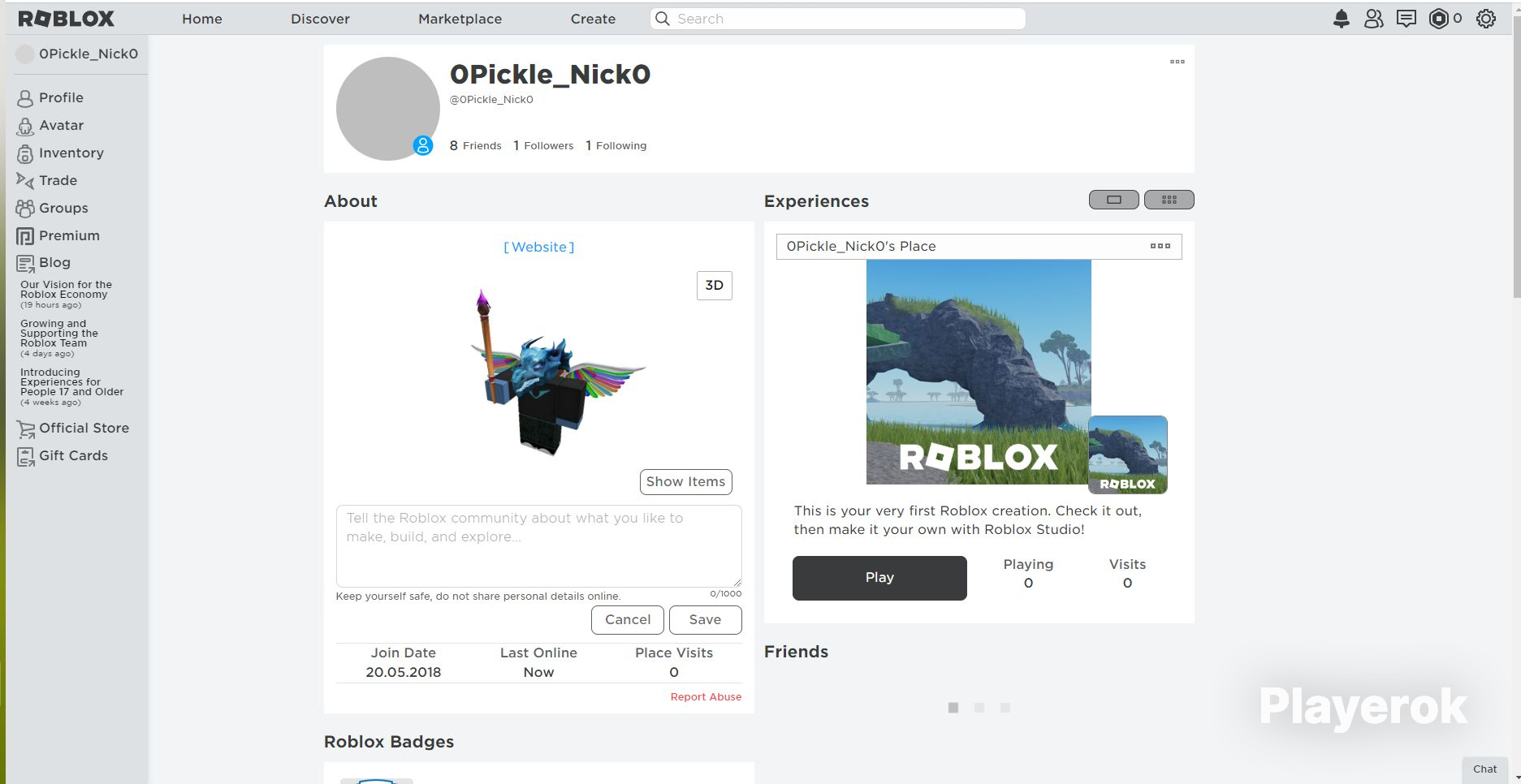The image size is (1521, 784).
Task: Cancel the About description edit
Action: click(x=628, y=620)
